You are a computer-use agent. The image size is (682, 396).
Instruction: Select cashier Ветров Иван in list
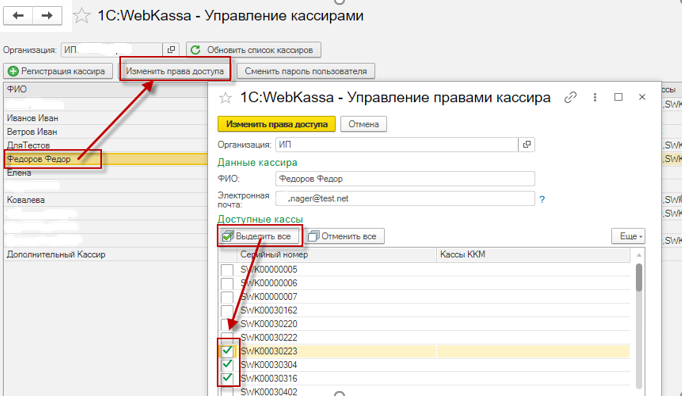click(106, 131)
